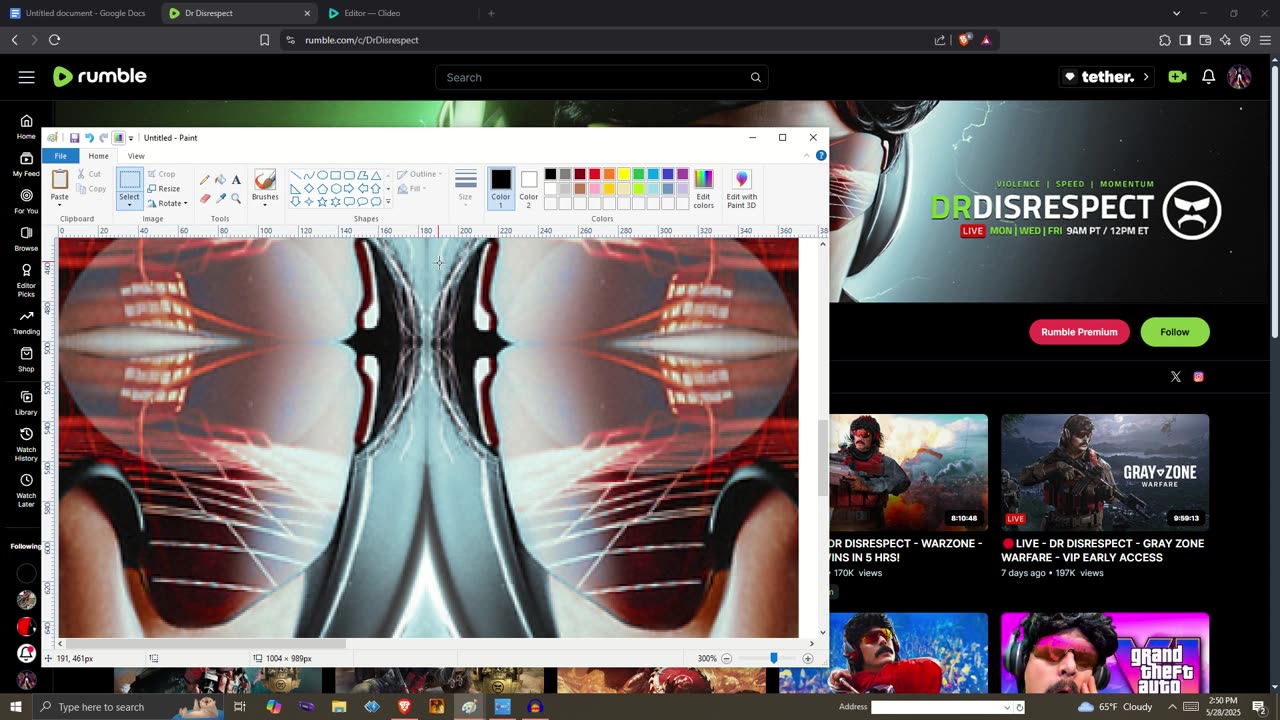Switch to Untitled document Google Docs tab
Viewport: 1280px width, 720px height.
point(79,13)
